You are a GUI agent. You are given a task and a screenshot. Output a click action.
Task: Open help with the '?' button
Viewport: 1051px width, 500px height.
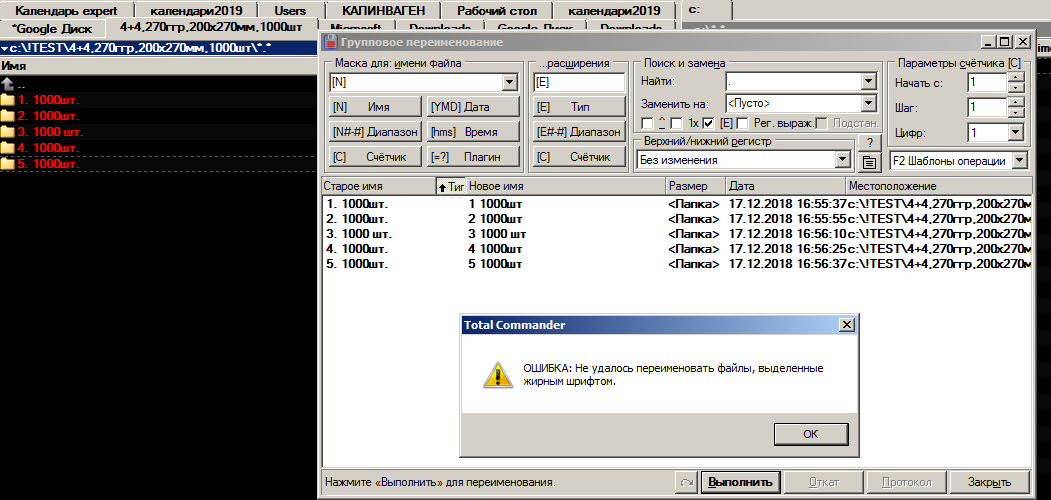coord(869,142)
